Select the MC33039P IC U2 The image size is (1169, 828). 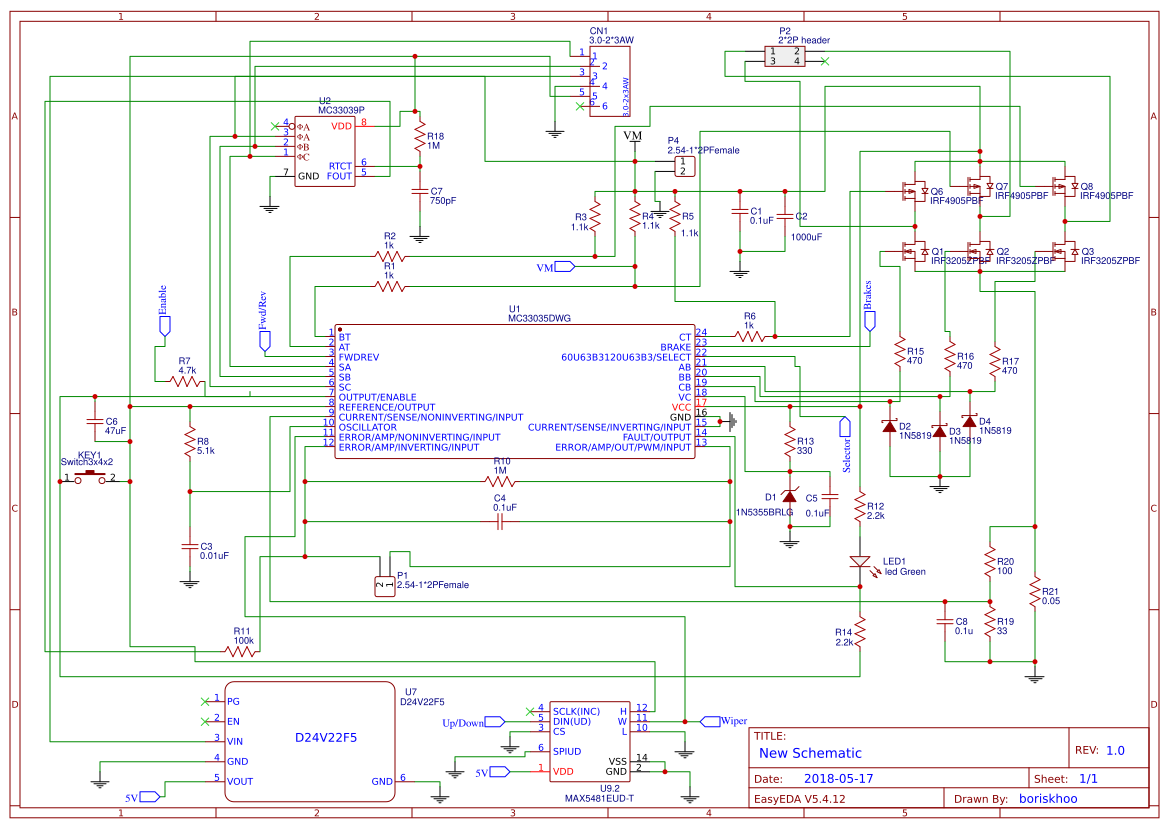[322, 150]
